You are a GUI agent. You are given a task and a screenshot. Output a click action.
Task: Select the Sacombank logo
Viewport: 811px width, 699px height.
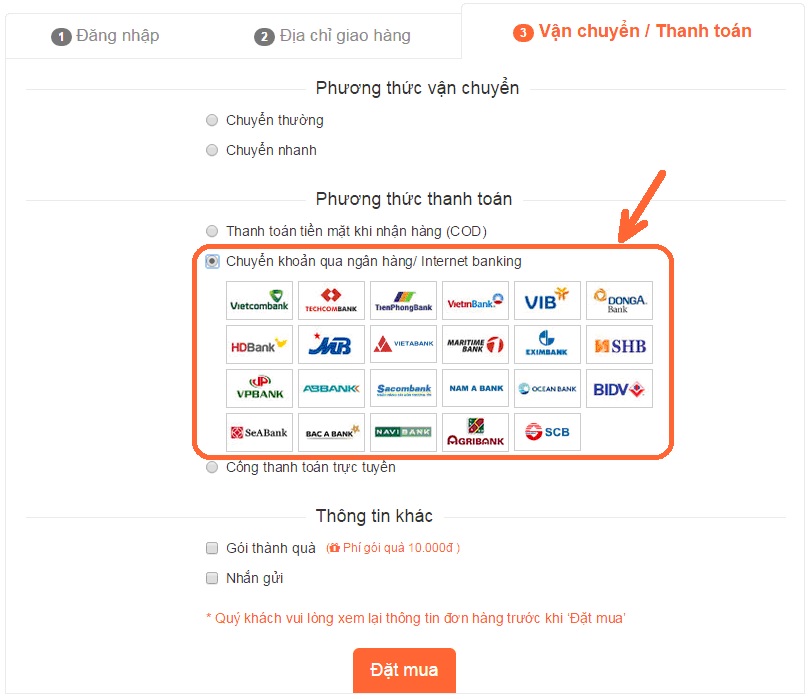point(403,389)
